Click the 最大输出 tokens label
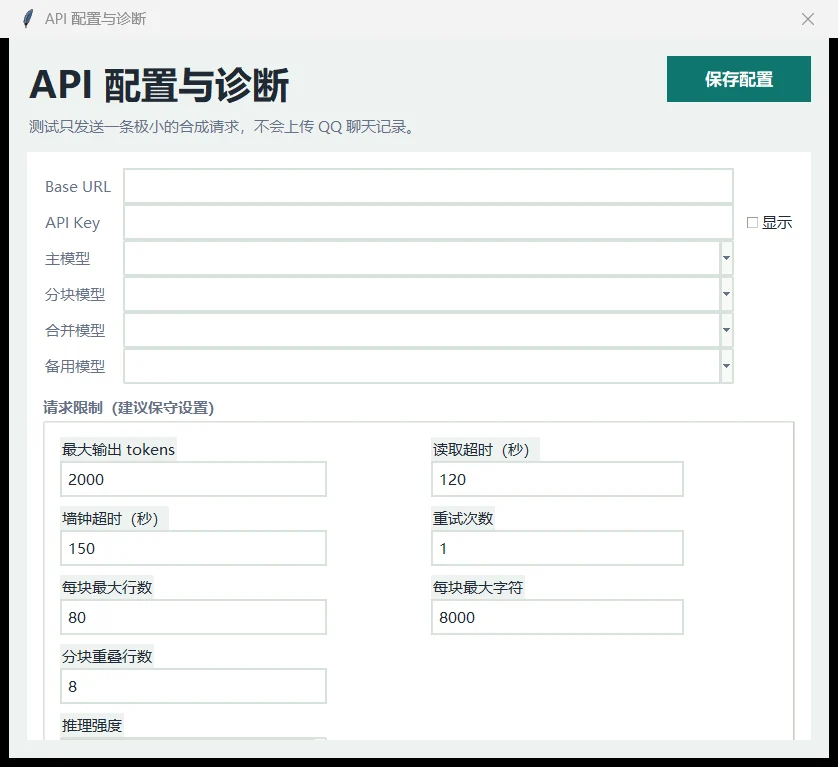This screenshot has height=767, width=838. click(118, 450)
